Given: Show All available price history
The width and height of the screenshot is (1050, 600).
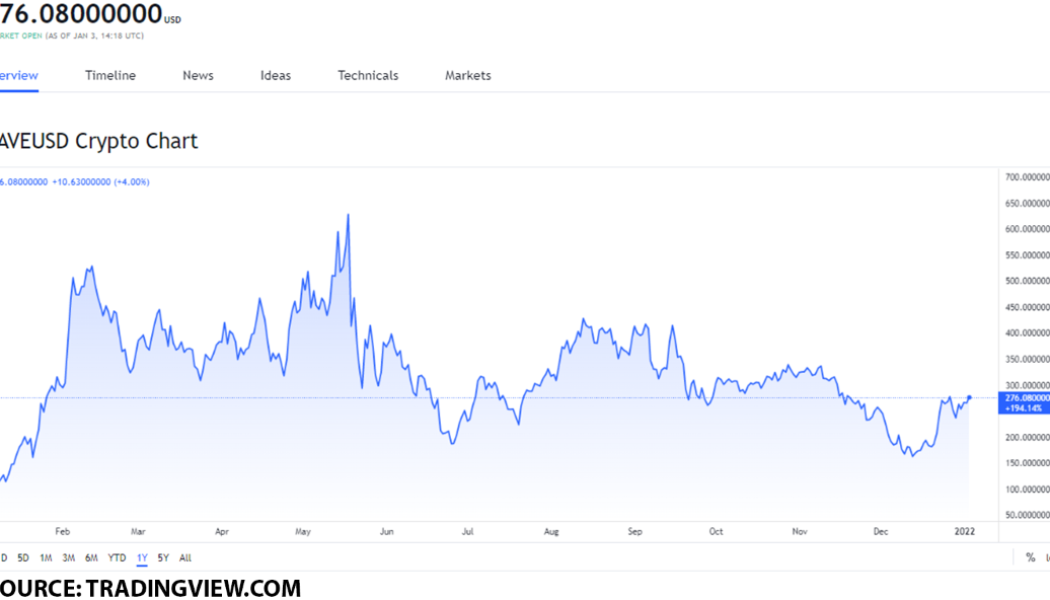Looking at the screenshot, I should click(x=185, y=557).
